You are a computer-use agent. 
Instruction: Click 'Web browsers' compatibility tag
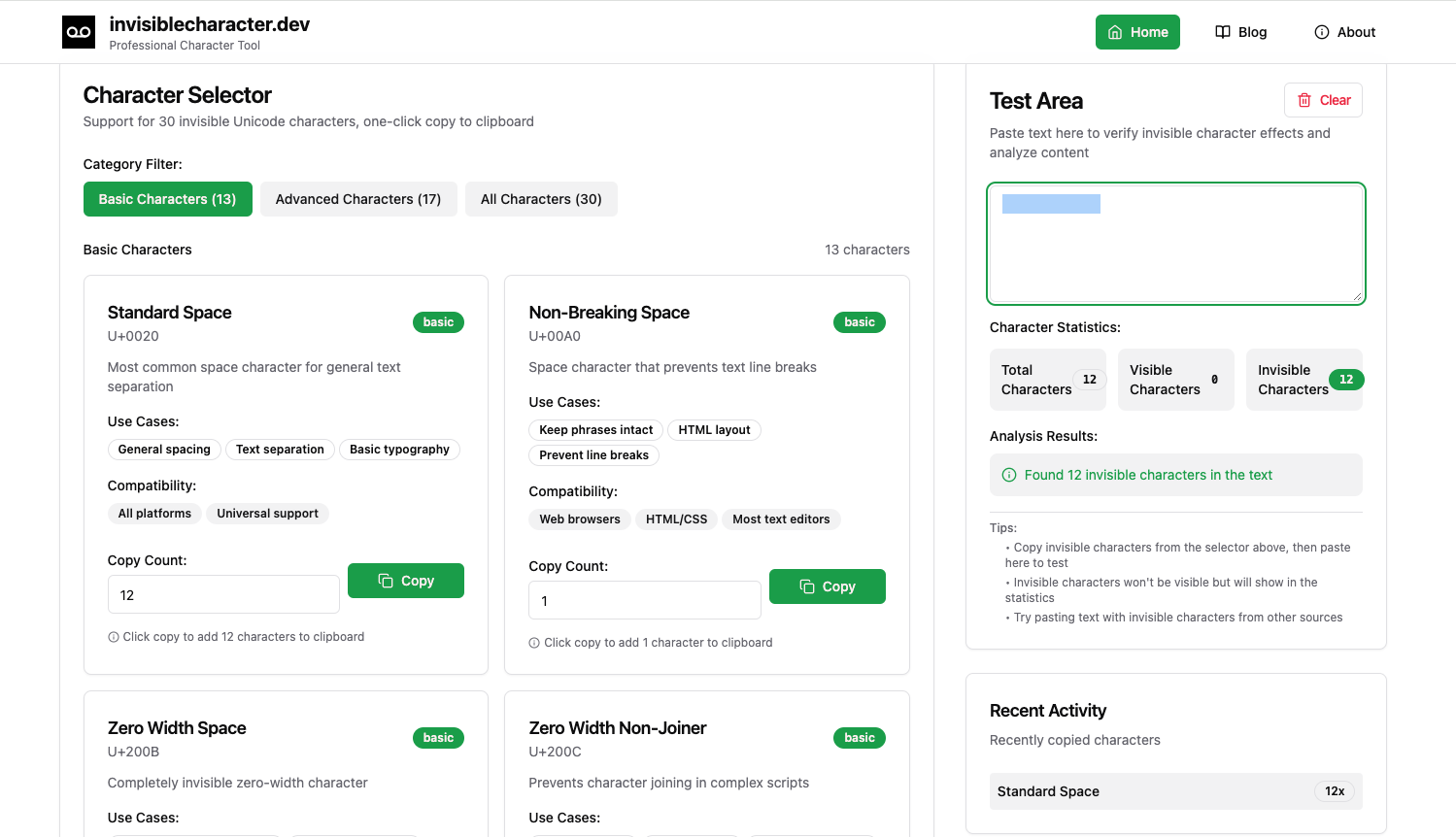580,519
